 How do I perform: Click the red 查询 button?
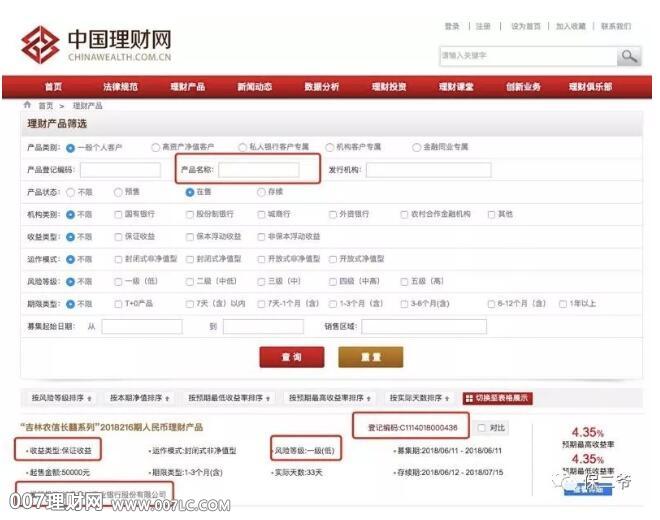(x=292, y=357)
